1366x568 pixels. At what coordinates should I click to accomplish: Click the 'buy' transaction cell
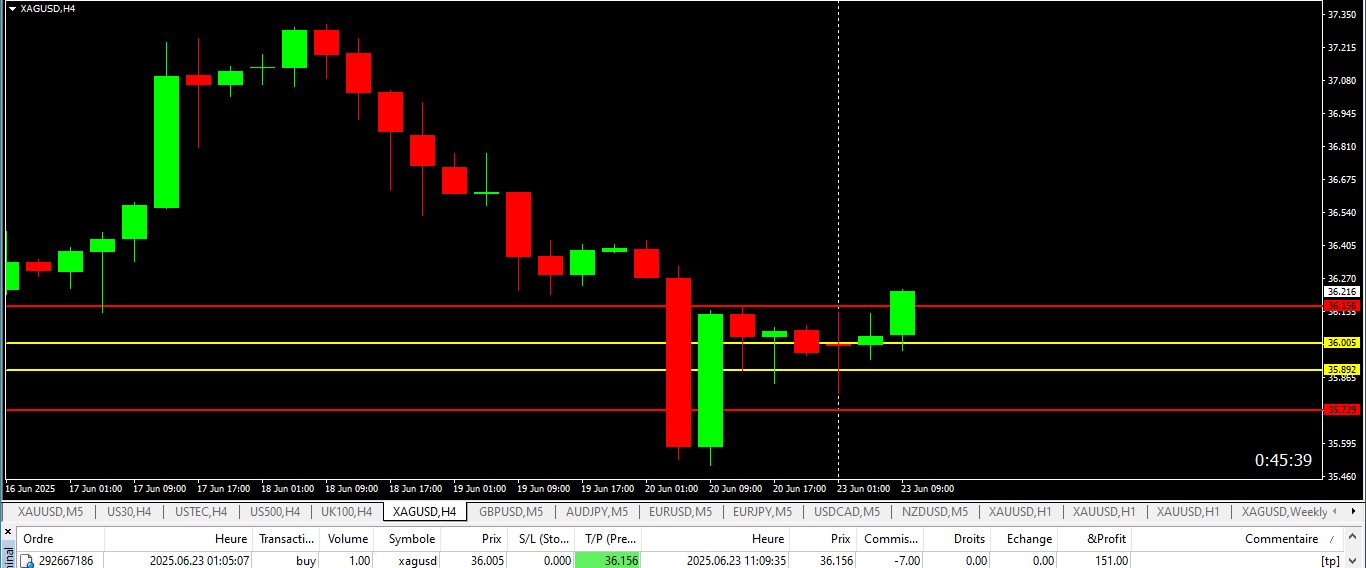pyautogui.click(x=306, y=561)
